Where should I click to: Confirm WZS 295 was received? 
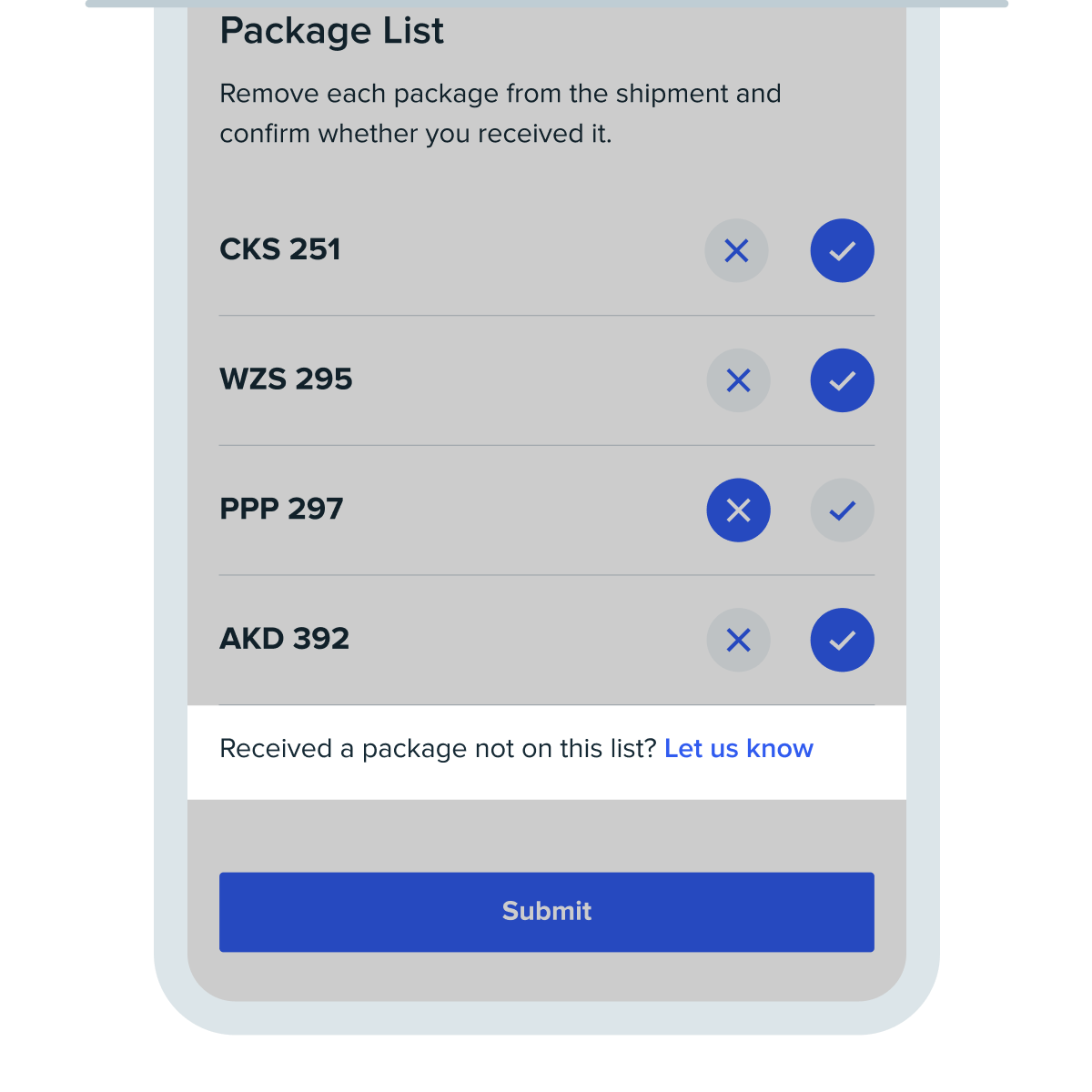pos(843,380)
